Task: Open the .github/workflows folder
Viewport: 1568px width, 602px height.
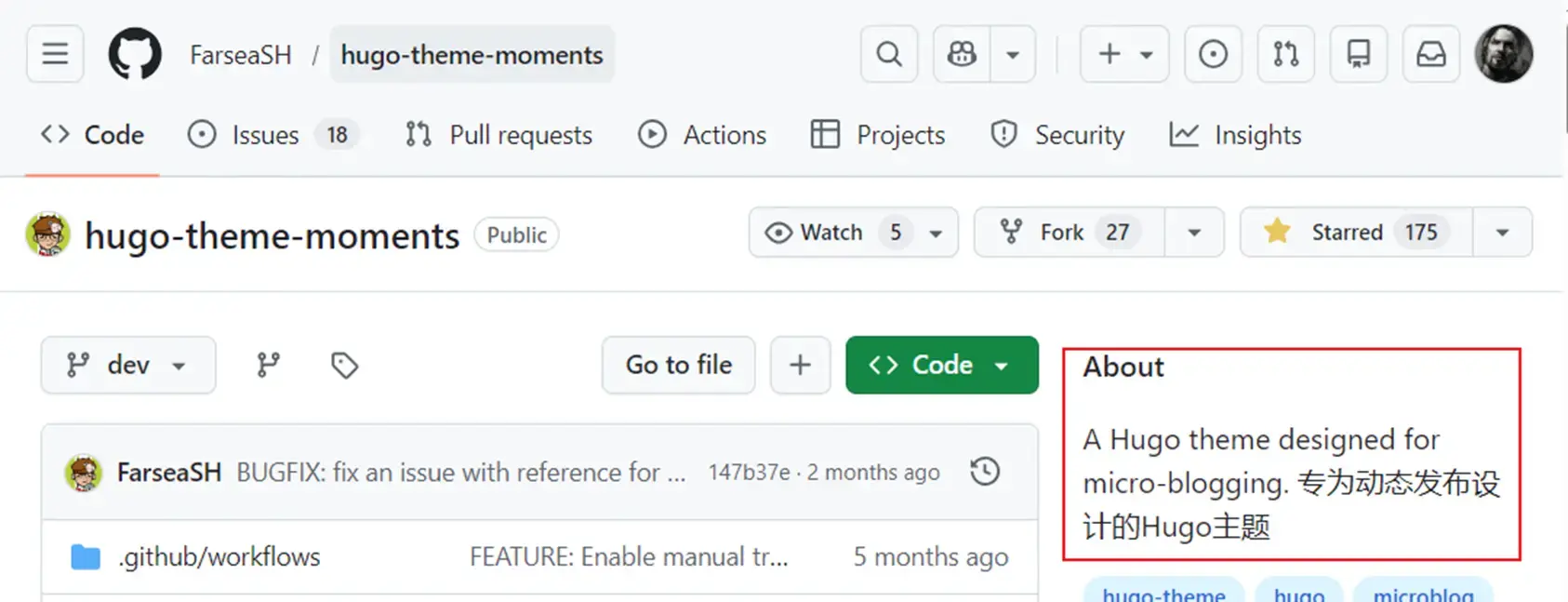Action: (219, 556)
